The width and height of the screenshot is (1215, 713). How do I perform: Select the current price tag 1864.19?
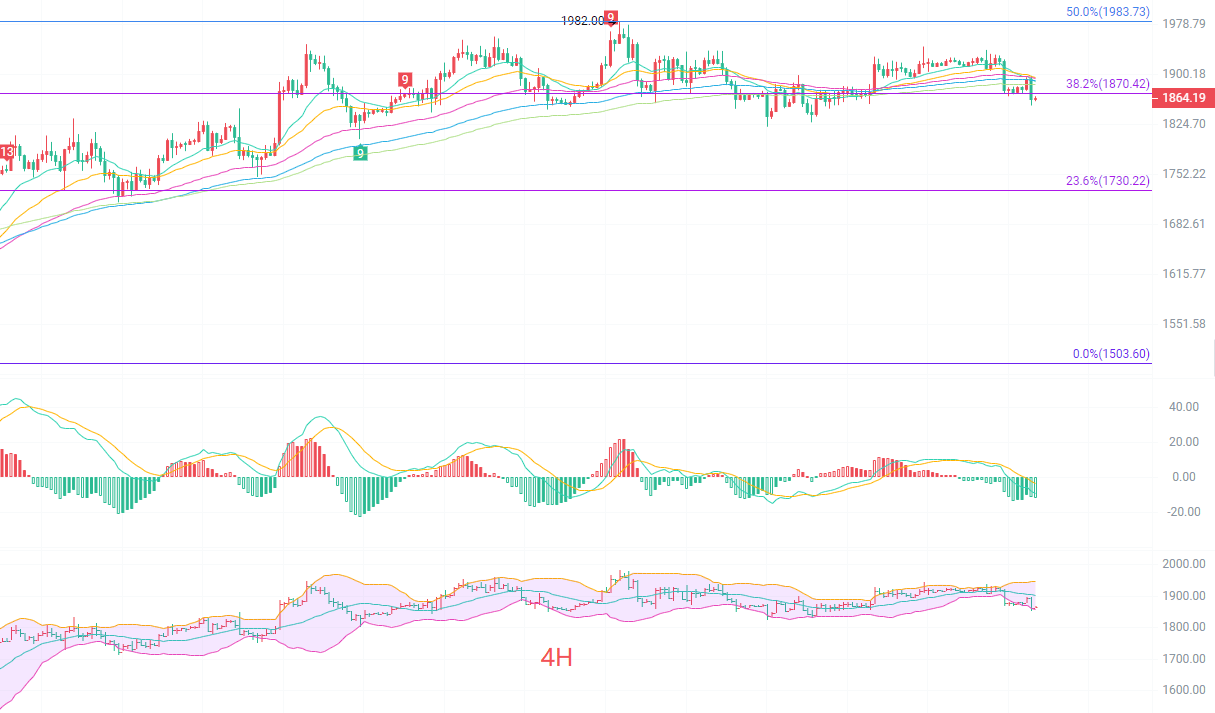tap(1185, 98)
